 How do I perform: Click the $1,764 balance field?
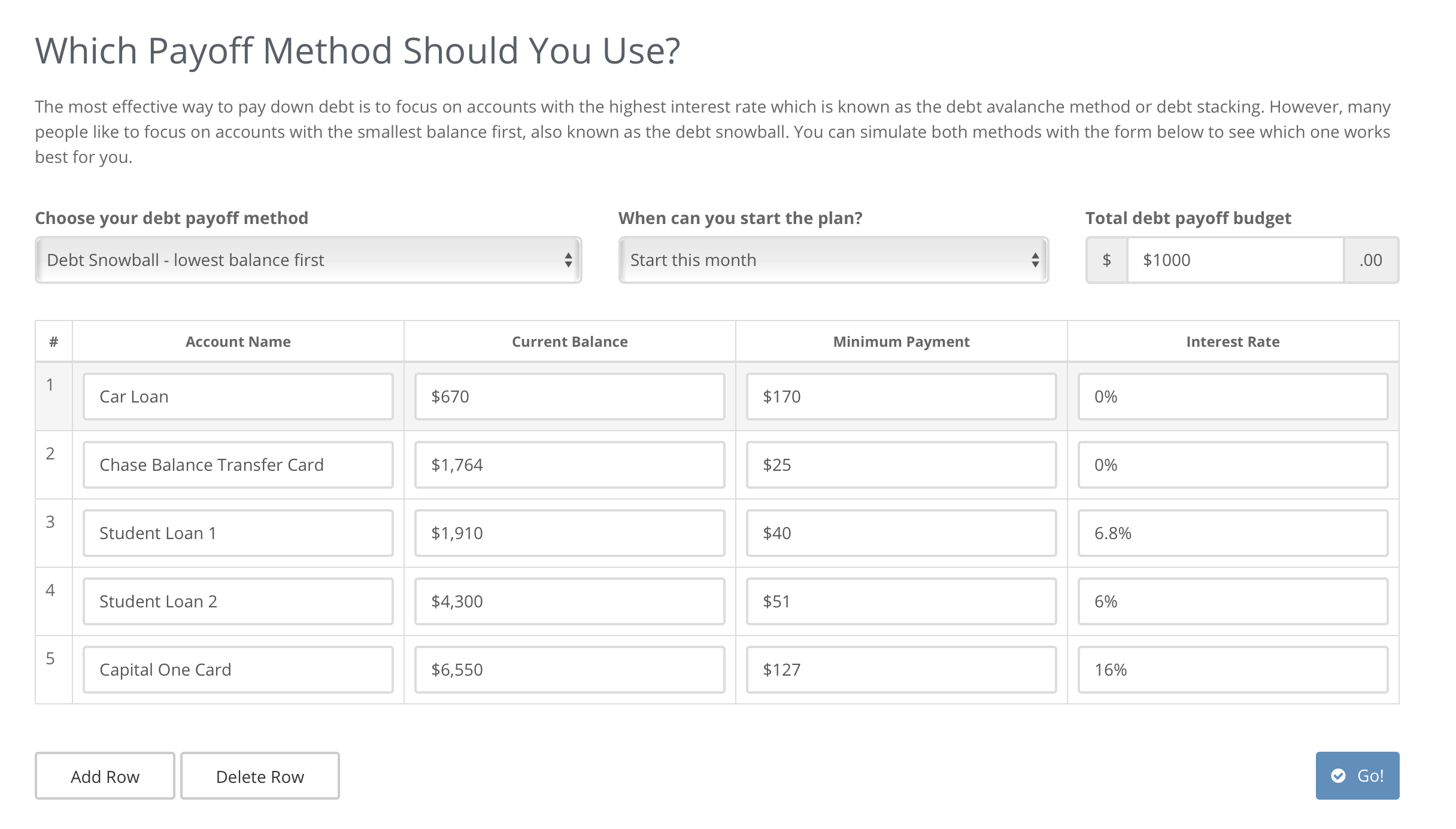pyautogui.click(x=569, y=465)
